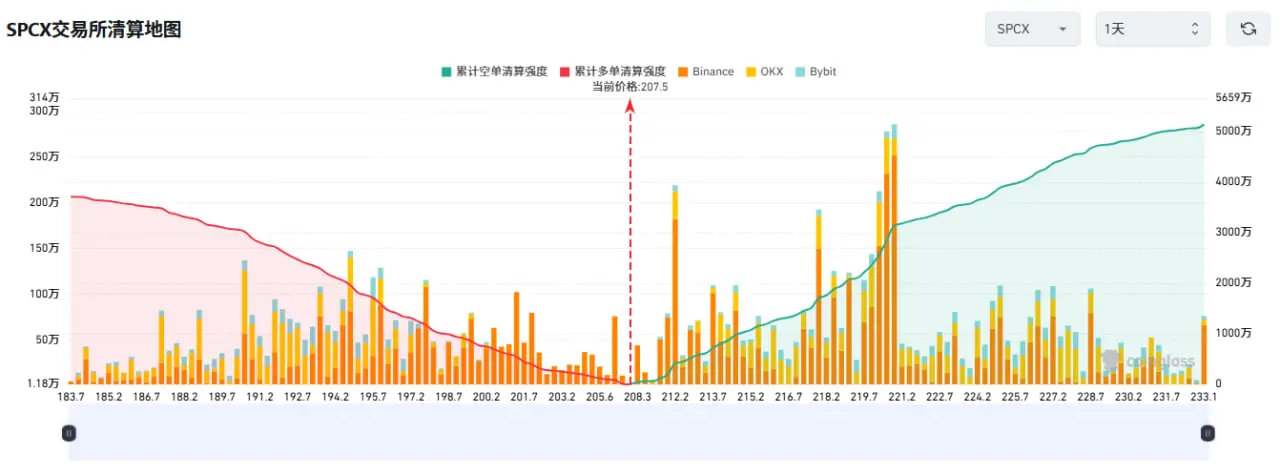Screen dimensions: 1280x474
Task: Click the tallest bar near 220.7
Action: 894,254
